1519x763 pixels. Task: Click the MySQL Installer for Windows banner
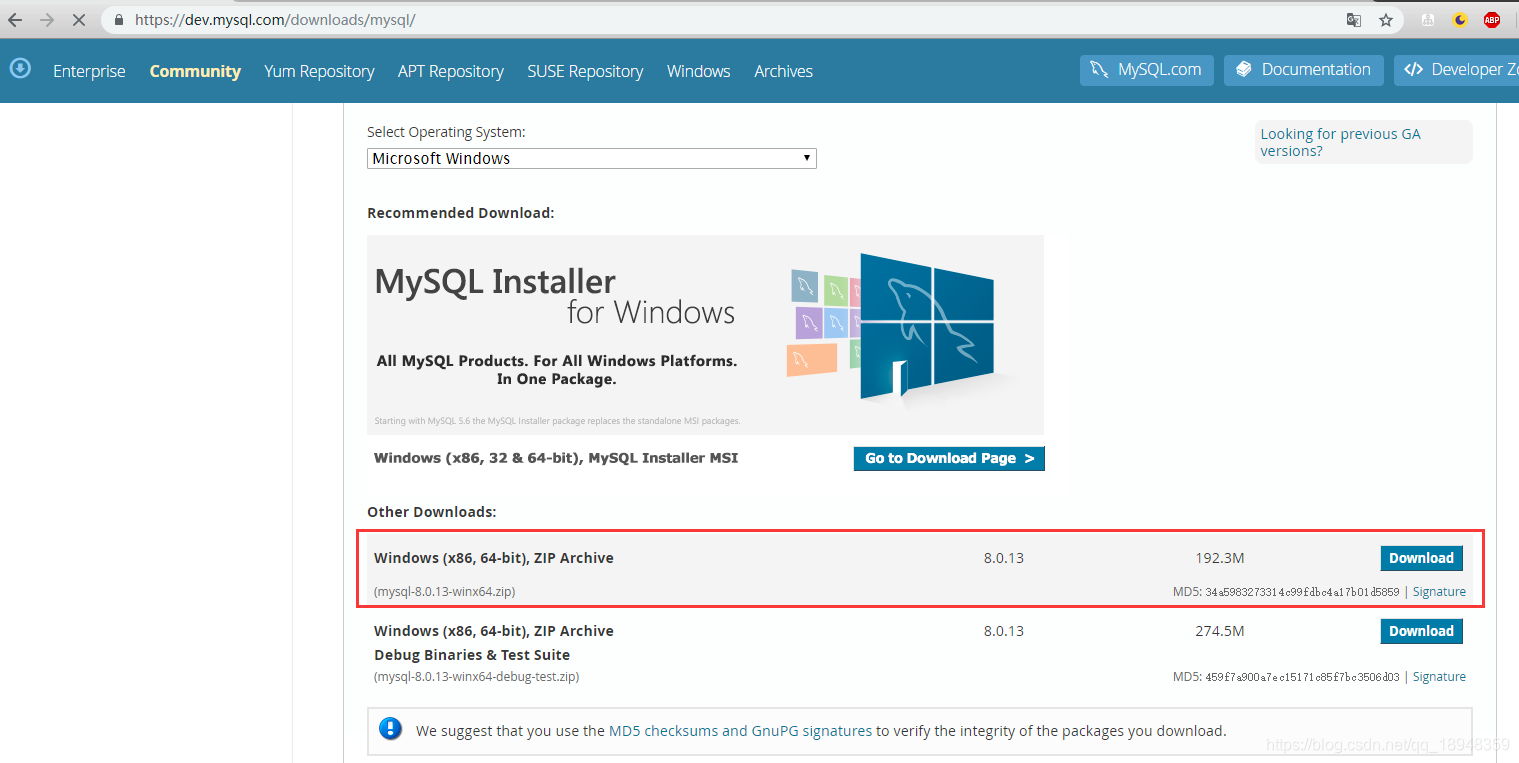(x=705, y=335)
